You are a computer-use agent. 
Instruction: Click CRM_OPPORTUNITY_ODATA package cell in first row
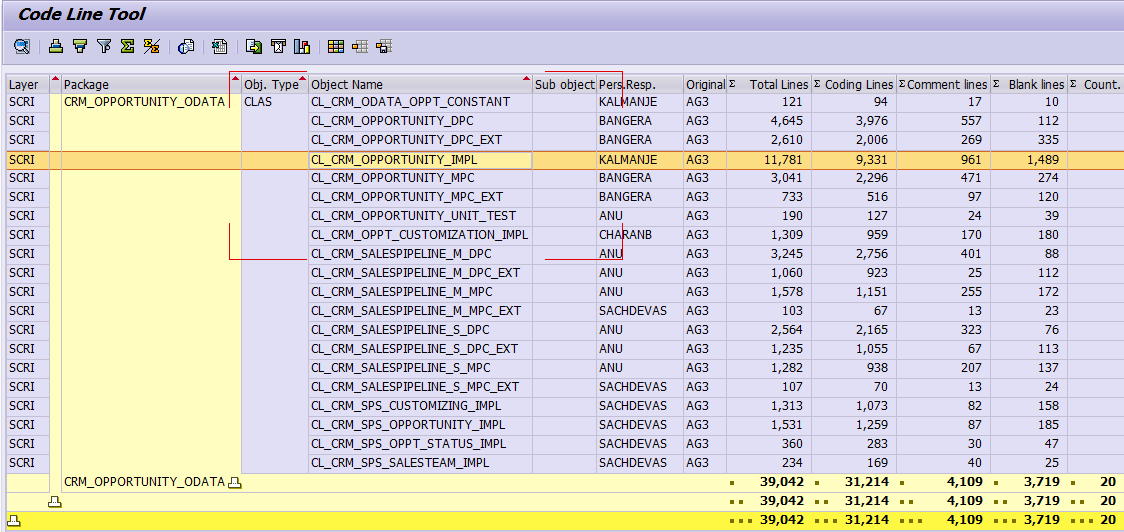pos(144,103)
